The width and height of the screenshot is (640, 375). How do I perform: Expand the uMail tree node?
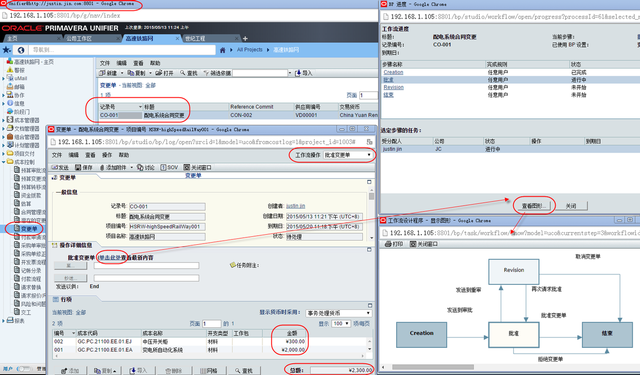(x=3, y=78)
